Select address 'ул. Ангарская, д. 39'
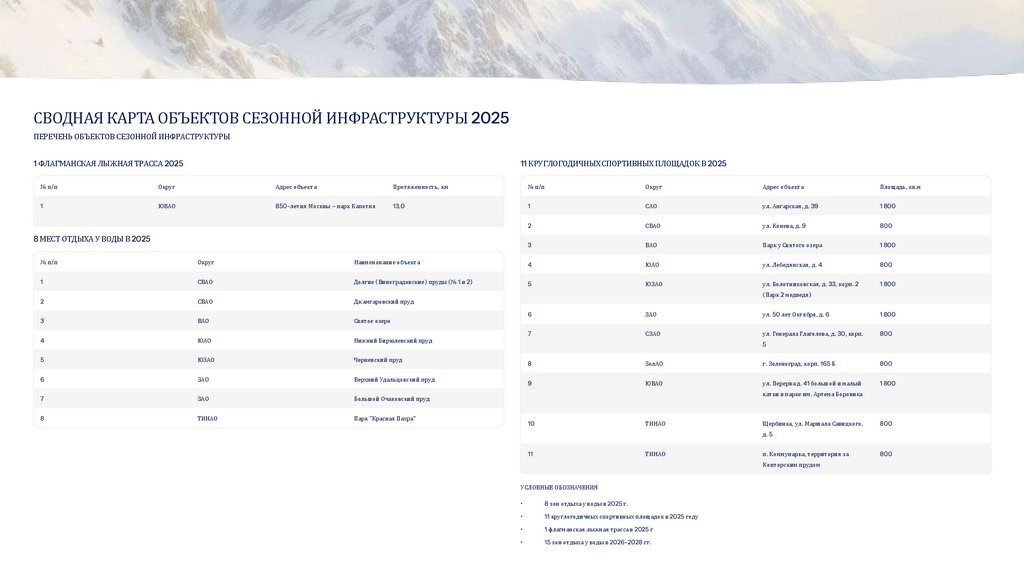Screen dimensions: 1024x574 pyautogui.click(x=790, y=206)
